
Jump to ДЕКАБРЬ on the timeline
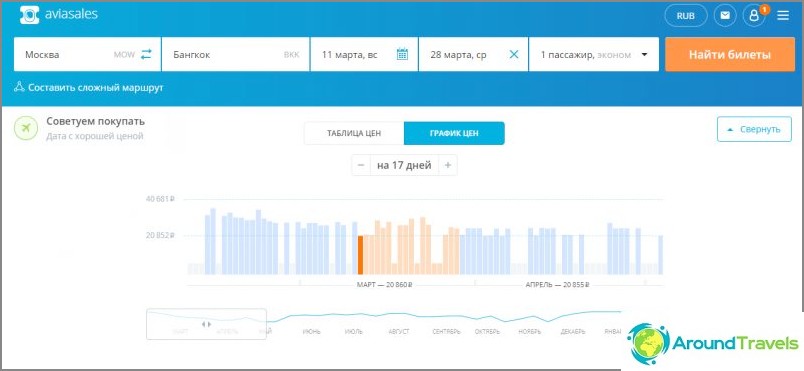click(x=573, y=332)
